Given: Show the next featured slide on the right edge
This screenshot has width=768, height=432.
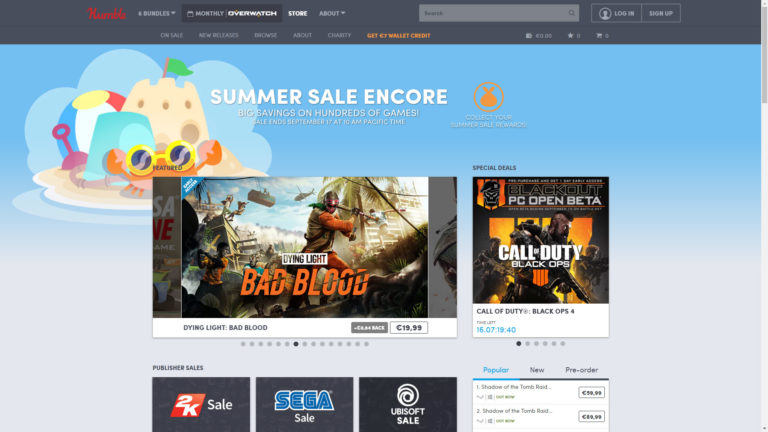Looking at the screenshot, I should click(443, 247).
